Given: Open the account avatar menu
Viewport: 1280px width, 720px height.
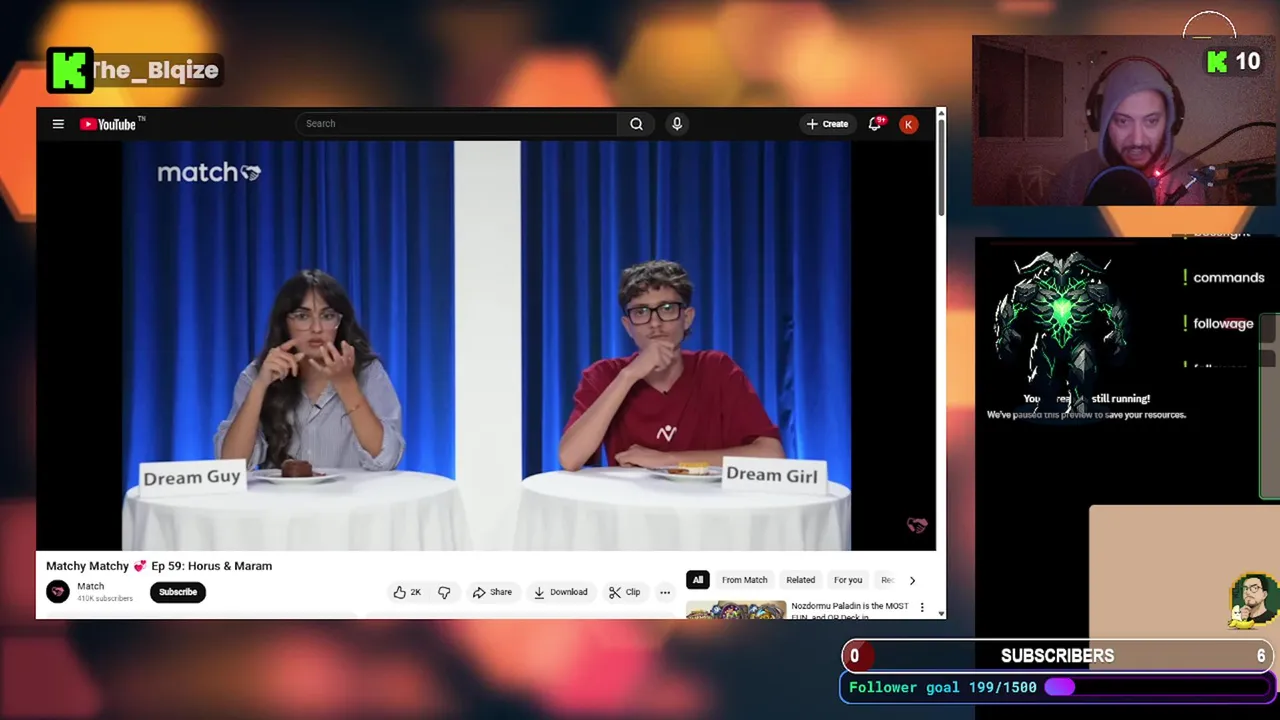Looking at the screenshot, I should click(908, 124).
